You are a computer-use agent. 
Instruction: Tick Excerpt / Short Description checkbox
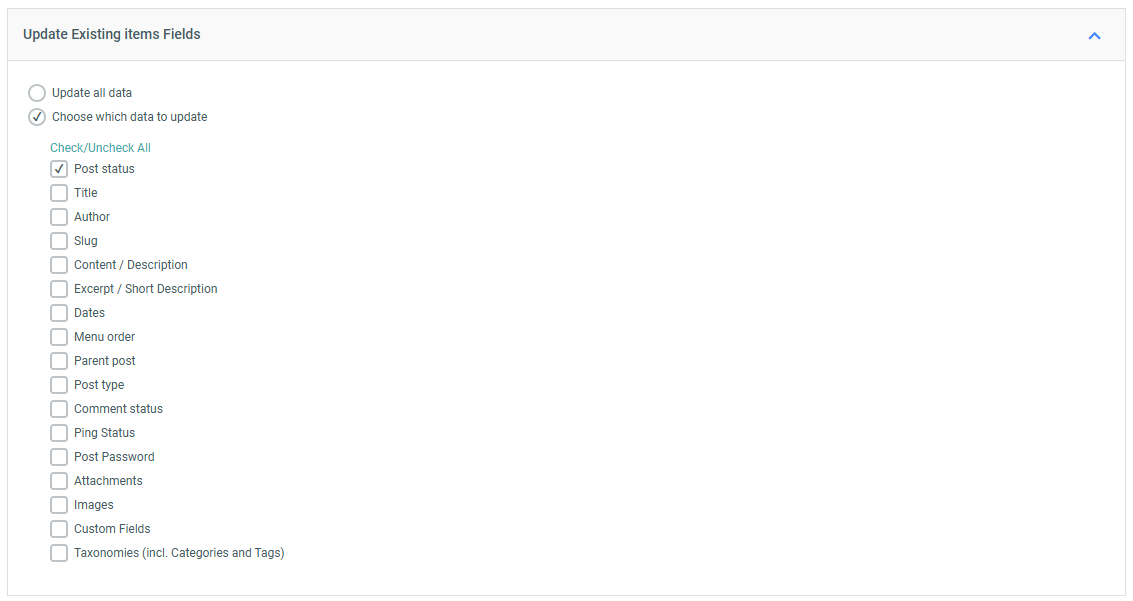[x=59, y=289]
